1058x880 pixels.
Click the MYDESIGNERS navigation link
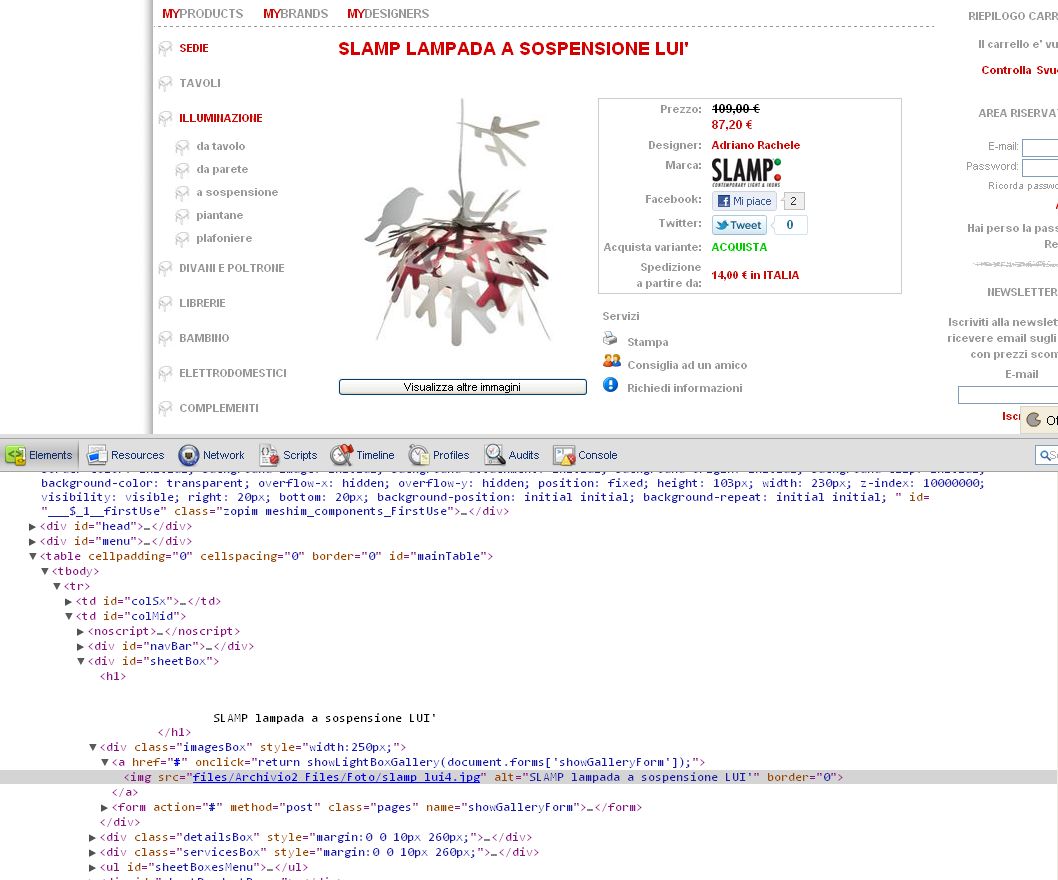388,13
